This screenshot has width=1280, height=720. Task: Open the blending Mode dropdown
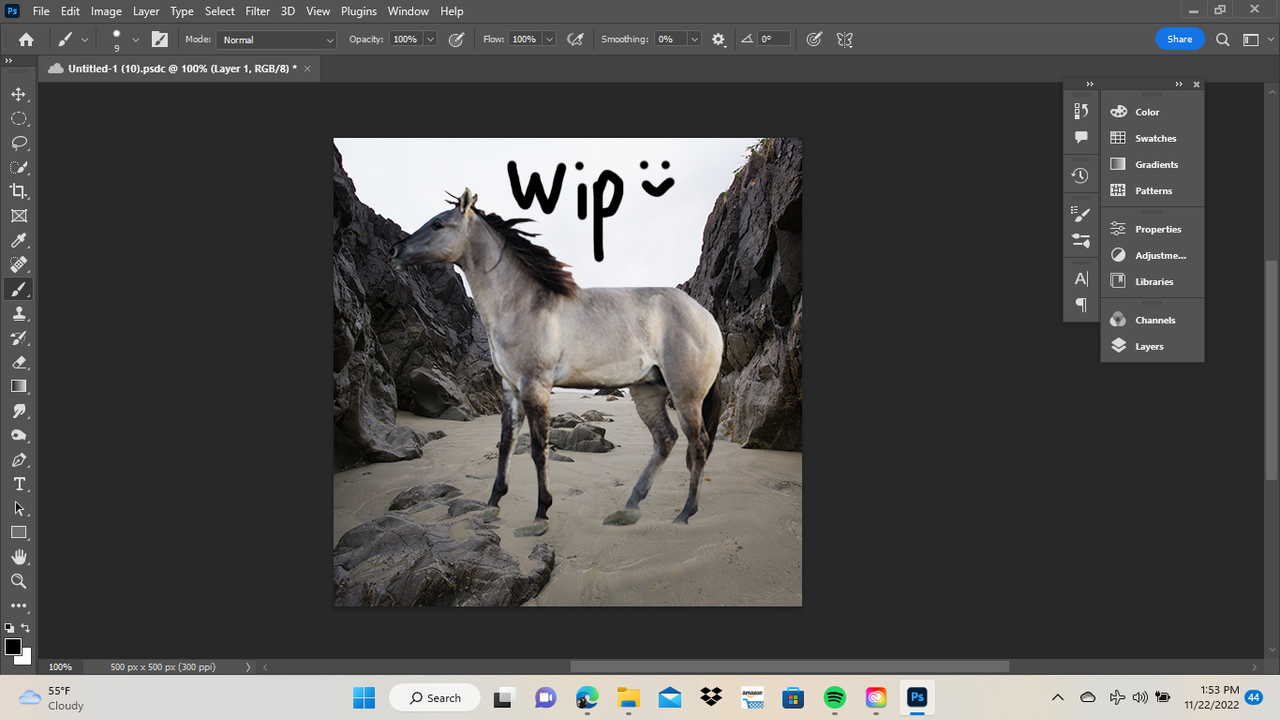click(276, 39)
